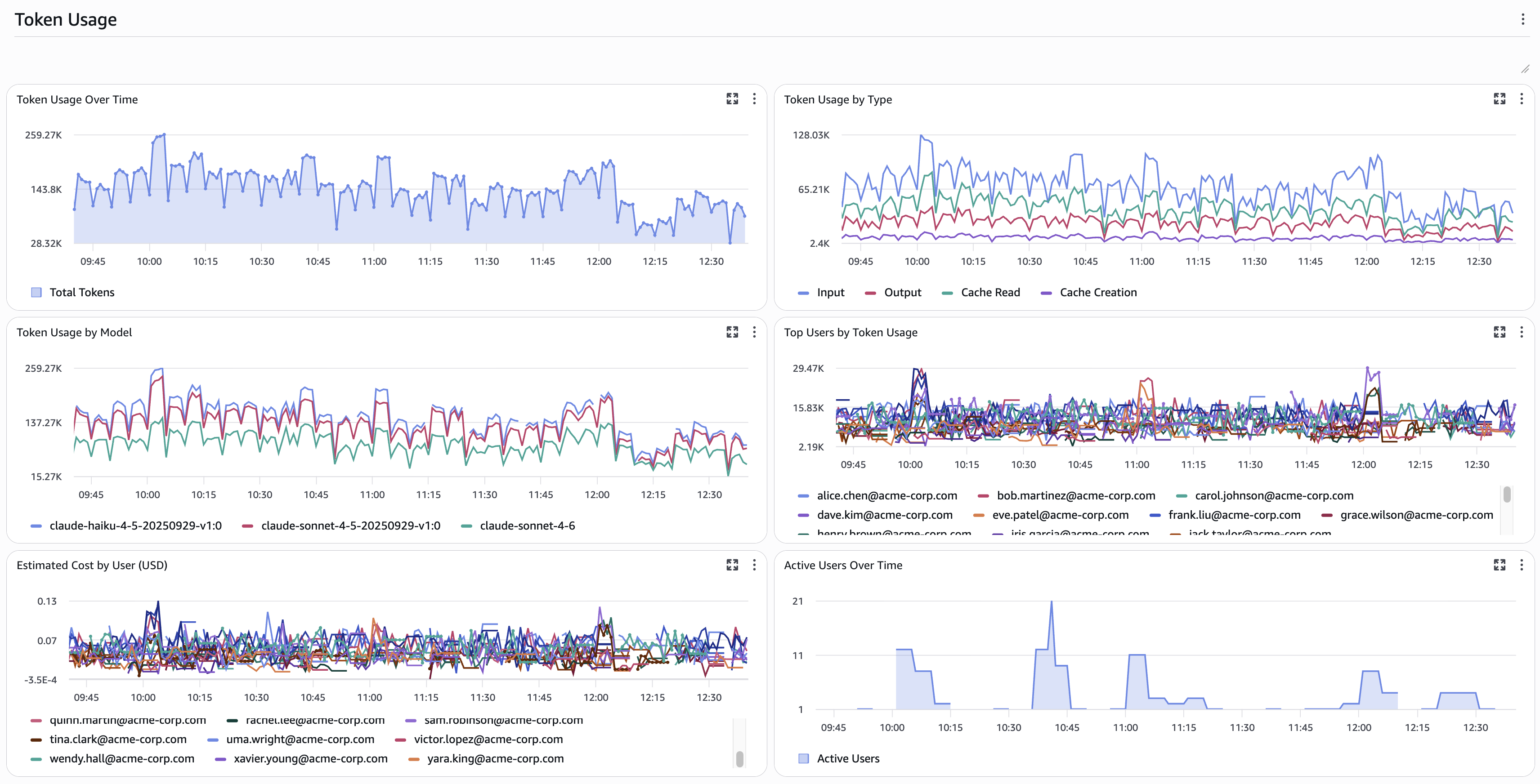Click the Token Usage by Model panel title

[74, 332]
